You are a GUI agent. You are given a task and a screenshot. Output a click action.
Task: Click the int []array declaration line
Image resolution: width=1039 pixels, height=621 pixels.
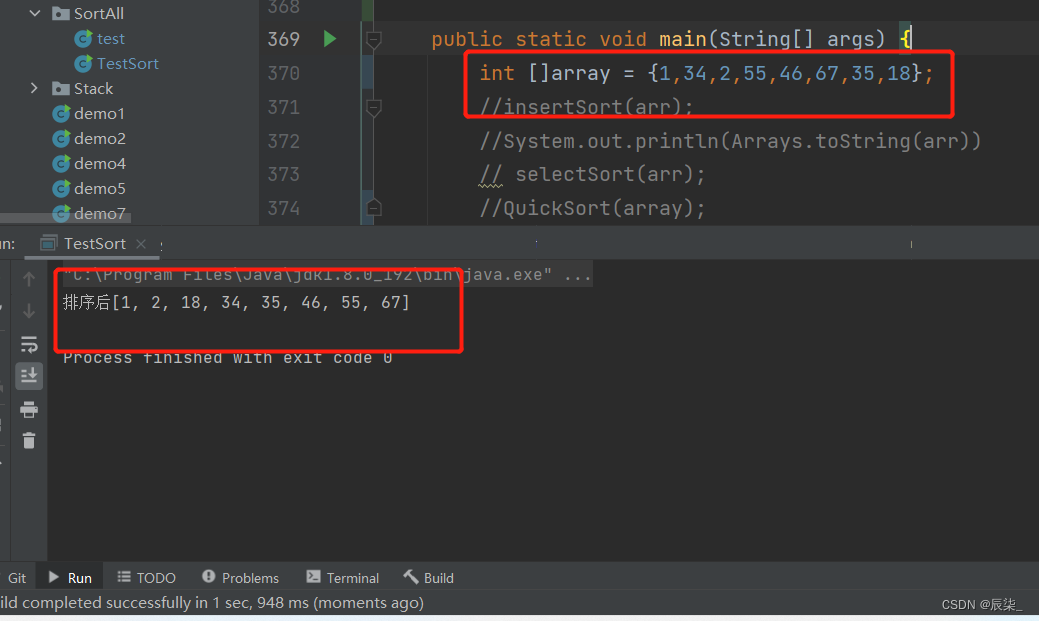point(706,73)
